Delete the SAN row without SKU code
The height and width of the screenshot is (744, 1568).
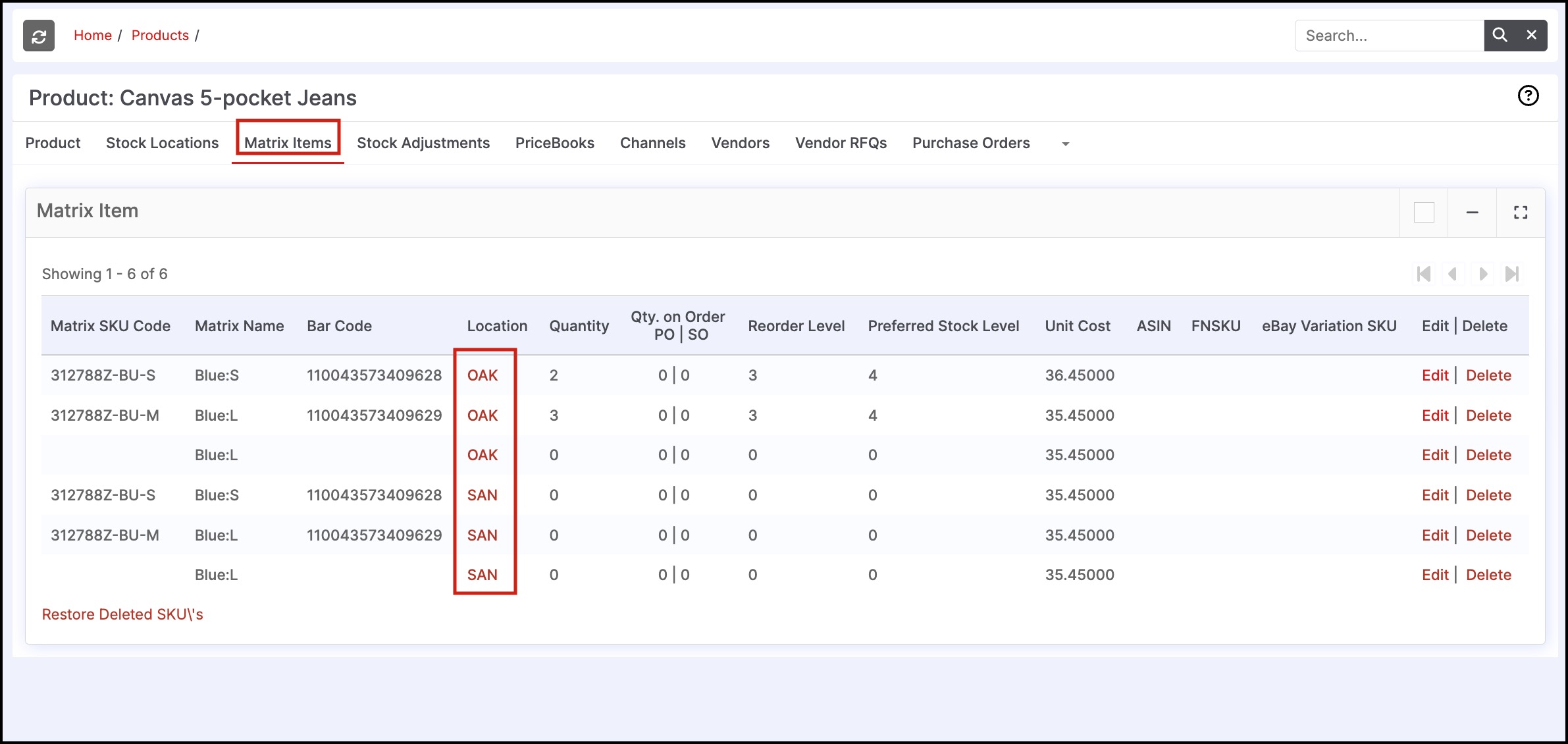1488,575
